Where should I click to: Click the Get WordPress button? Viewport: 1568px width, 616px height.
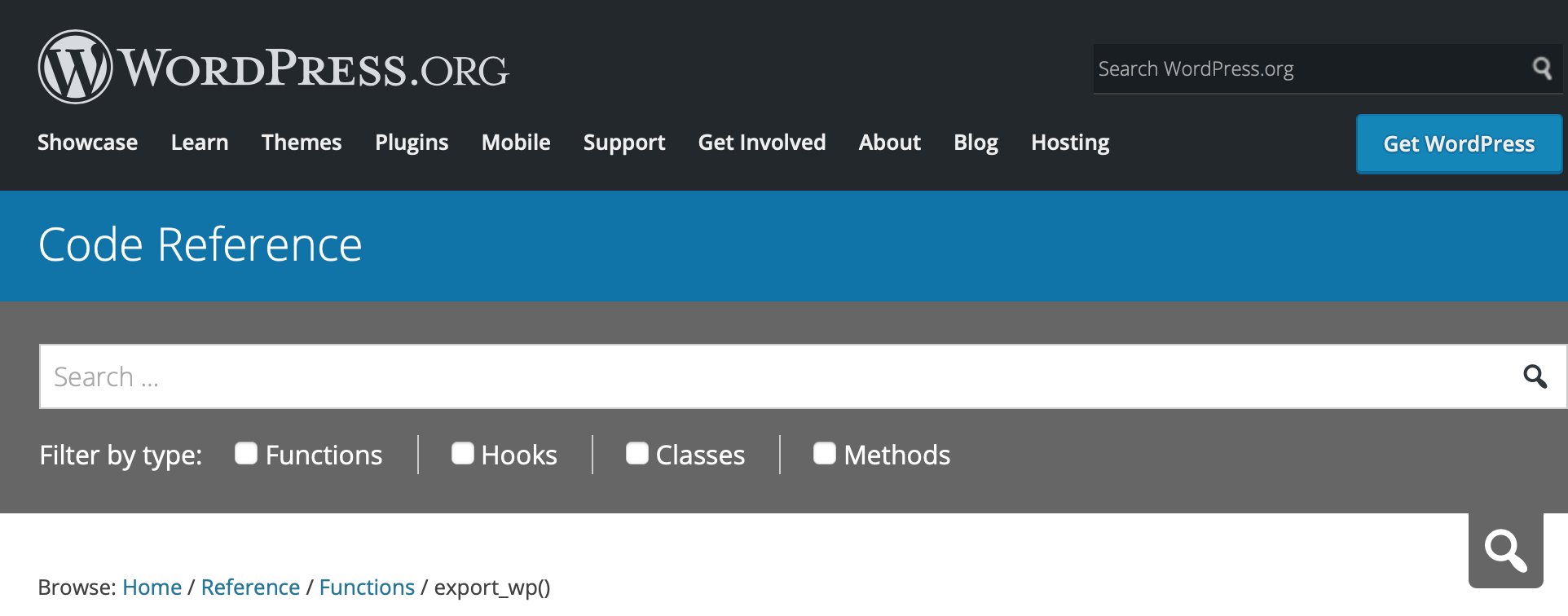click(1459, 144)
